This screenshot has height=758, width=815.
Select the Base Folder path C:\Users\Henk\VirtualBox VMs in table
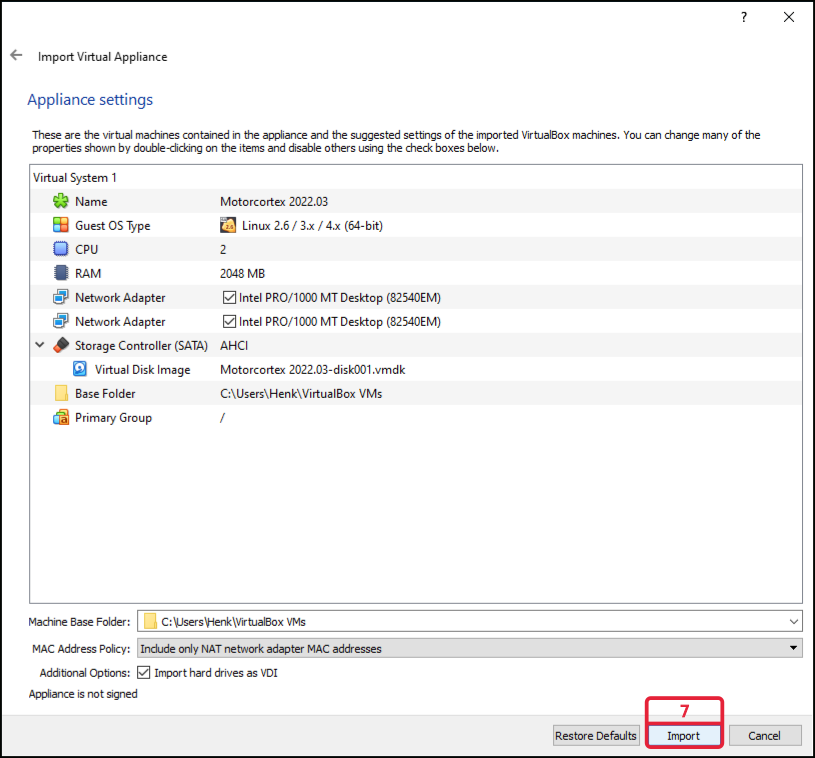click(x=301, y=394)
